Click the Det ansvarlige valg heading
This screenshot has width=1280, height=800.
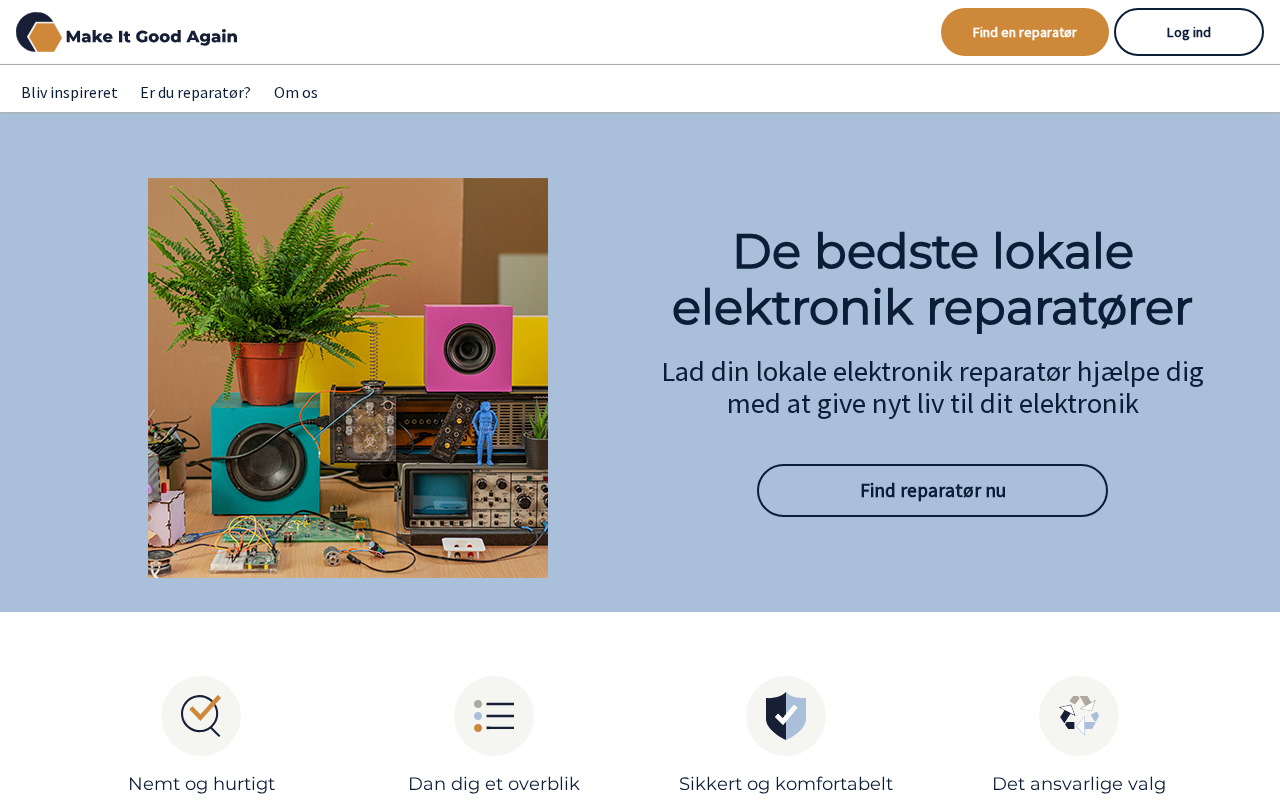(1079, 784)
